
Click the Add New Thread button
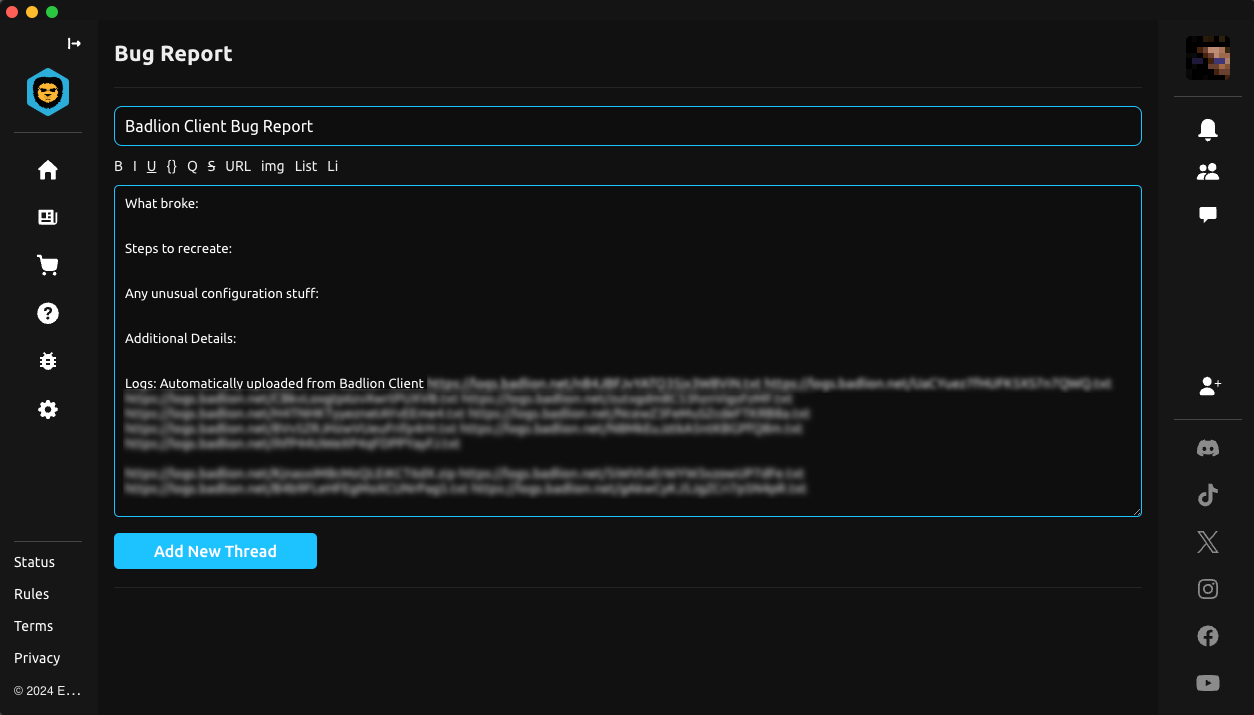pos(215,551)
